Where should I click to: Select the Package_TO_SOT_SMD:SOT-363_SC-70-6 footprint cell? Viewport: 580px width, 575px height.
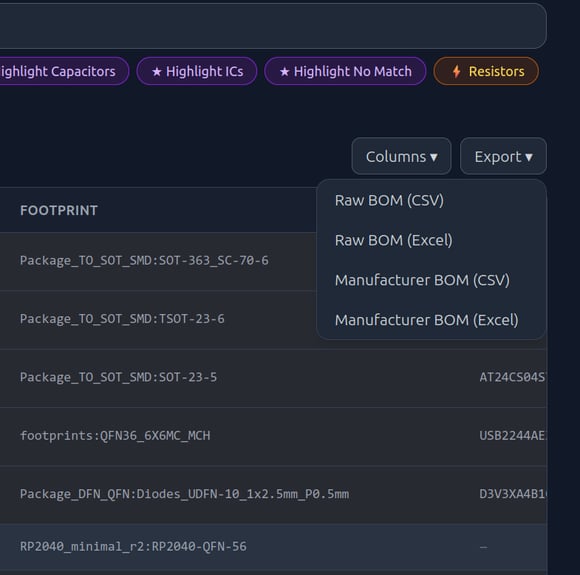[x=144, y=261]
